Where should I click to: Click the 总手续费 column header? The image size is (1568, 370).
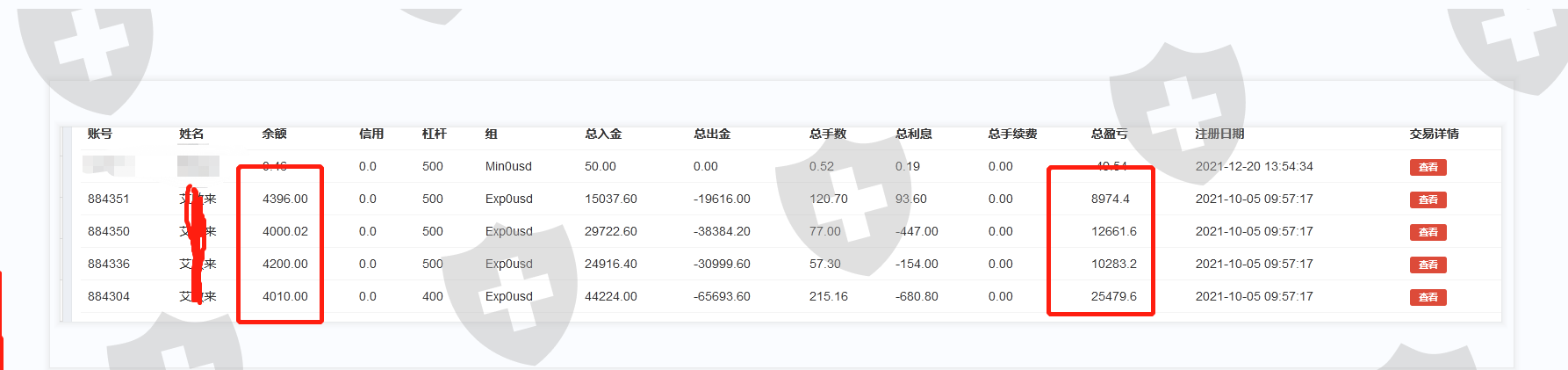pyautogui.click(x=1012, y=134)
